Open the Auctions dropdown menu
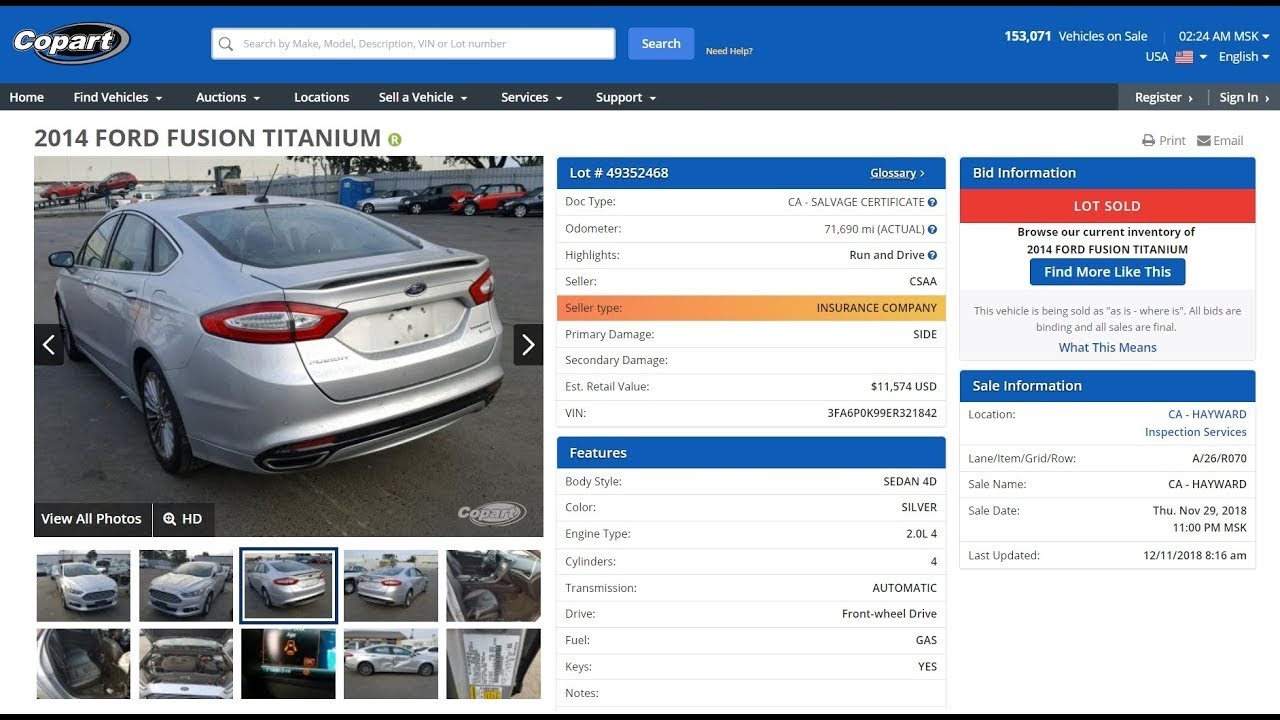 click(228, 97)
